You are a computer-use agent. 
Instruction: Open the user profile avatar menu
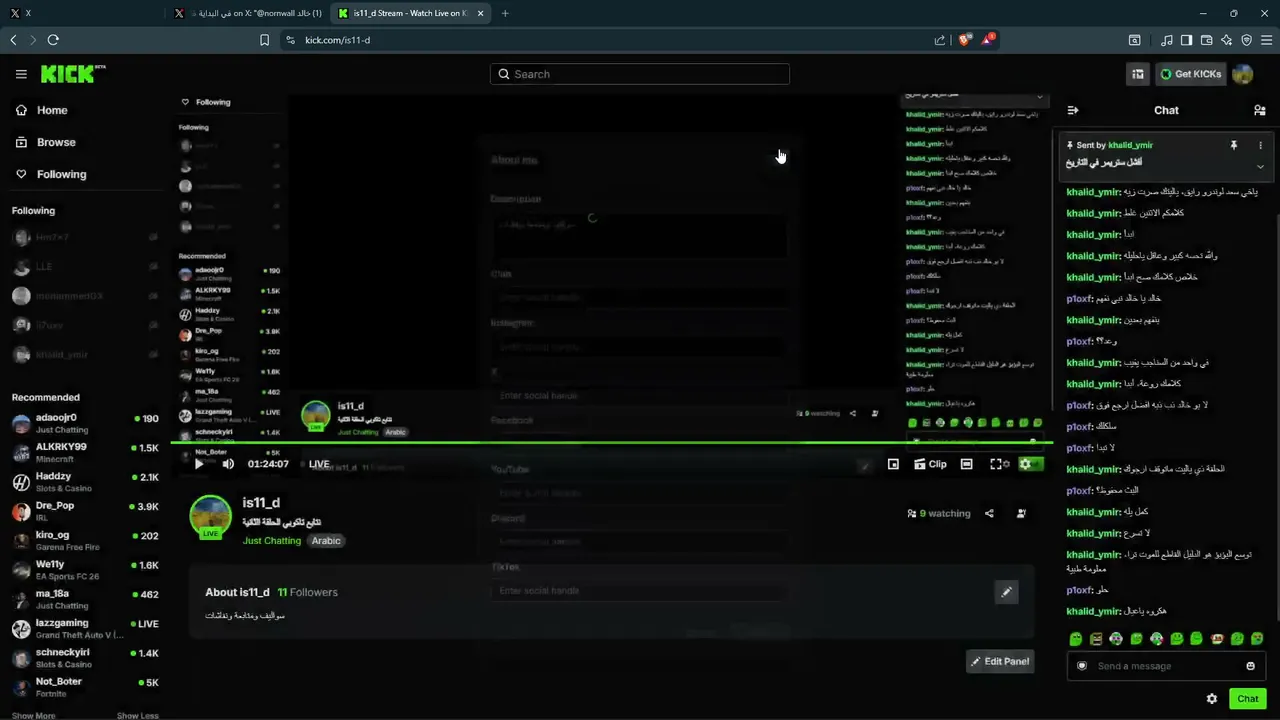[x=1243, y=74]
